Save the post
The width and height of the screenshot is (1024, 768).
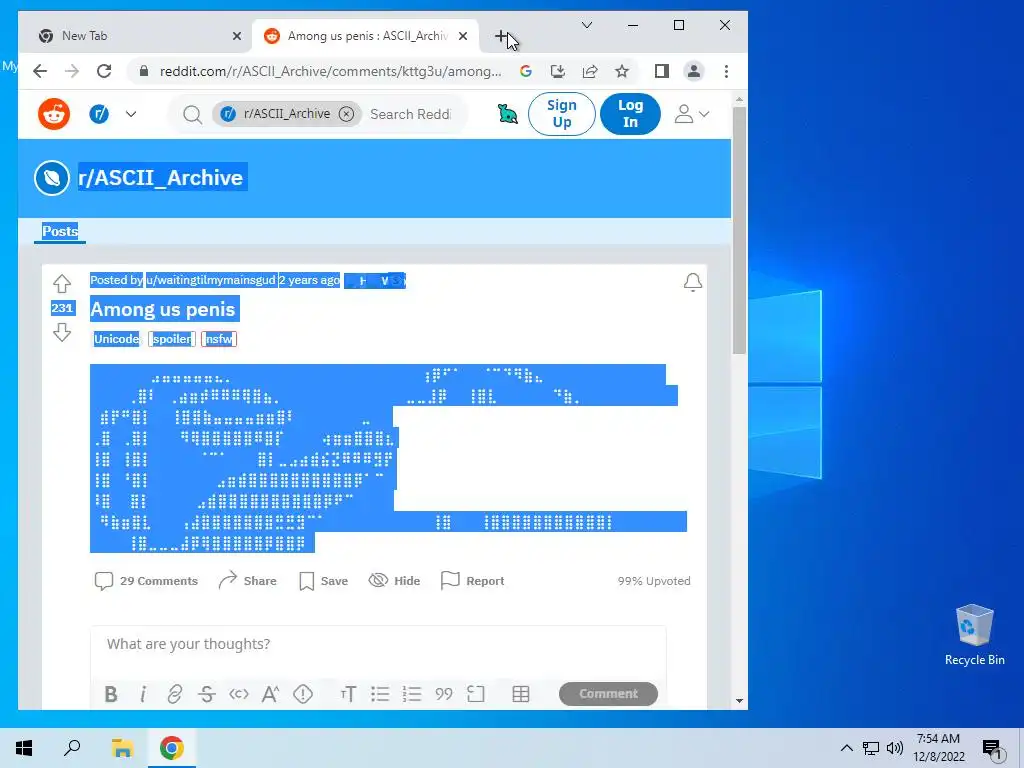point(323,581)
